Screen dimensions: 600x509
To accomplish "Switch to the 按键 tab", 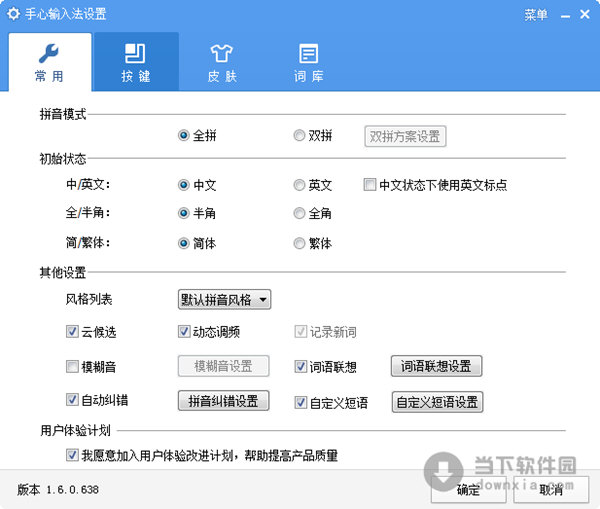I will point(136,62).
